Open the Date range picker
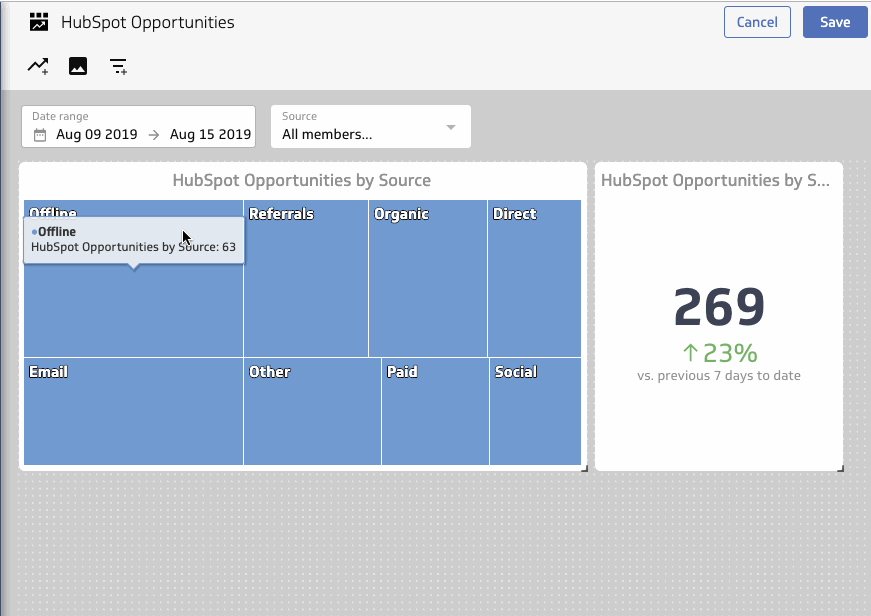871x616 pixels. coord(137,126)
